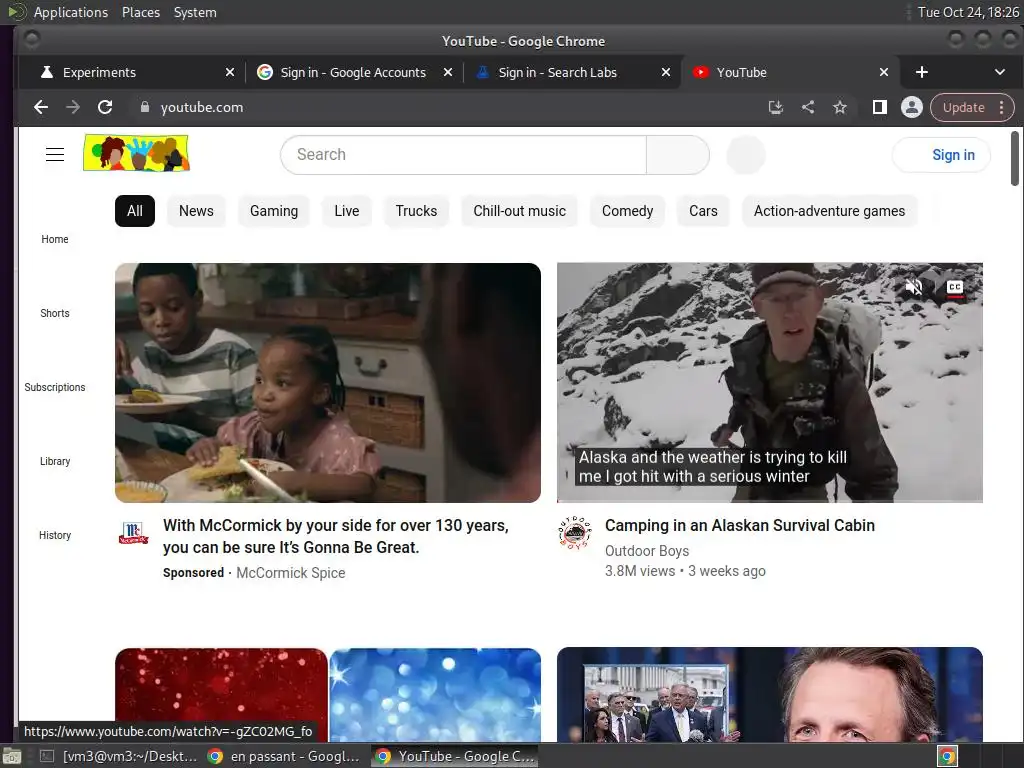Click the YouTube doodle logo
1024x768 pixels.
coord(136,153)
